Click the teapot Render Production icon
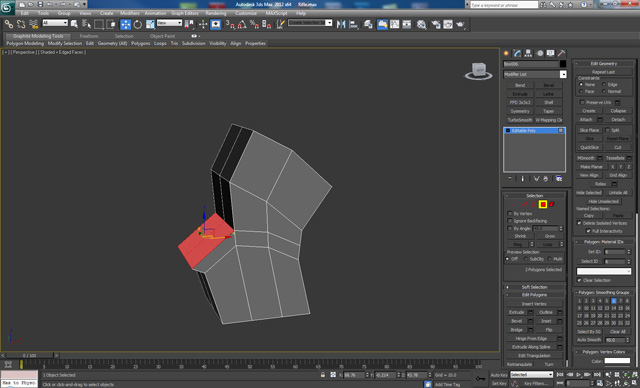The image size is (640, 388). (460, 24)
